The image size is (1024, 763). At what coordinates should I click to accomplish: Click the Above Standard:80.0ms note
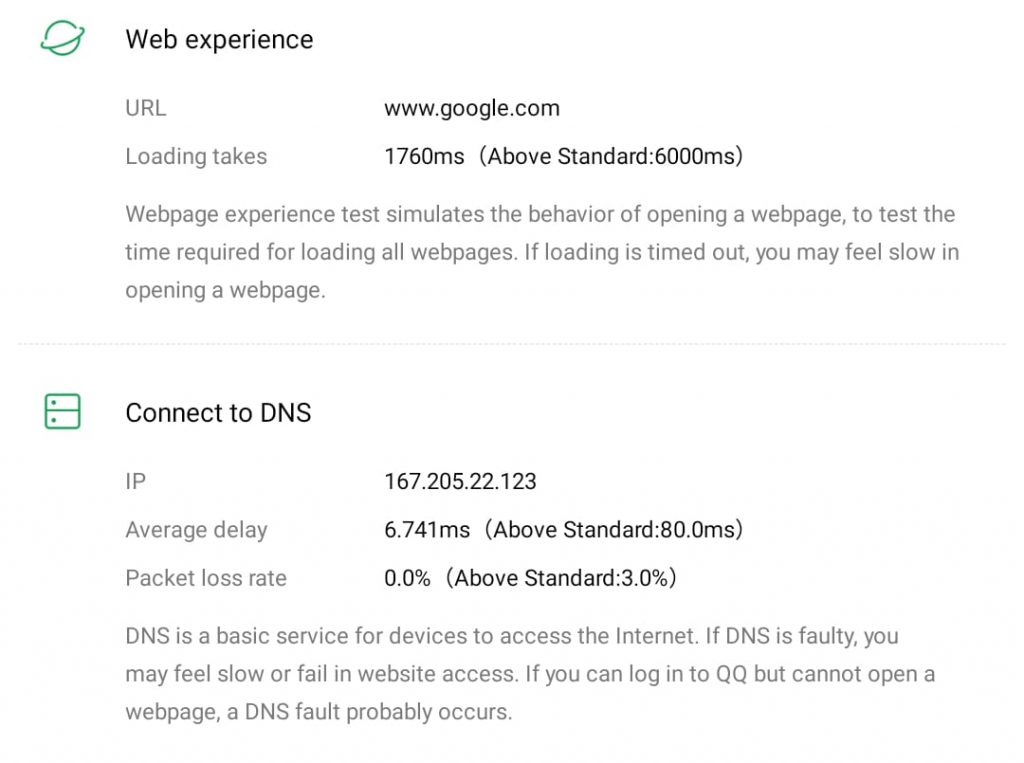615,529
